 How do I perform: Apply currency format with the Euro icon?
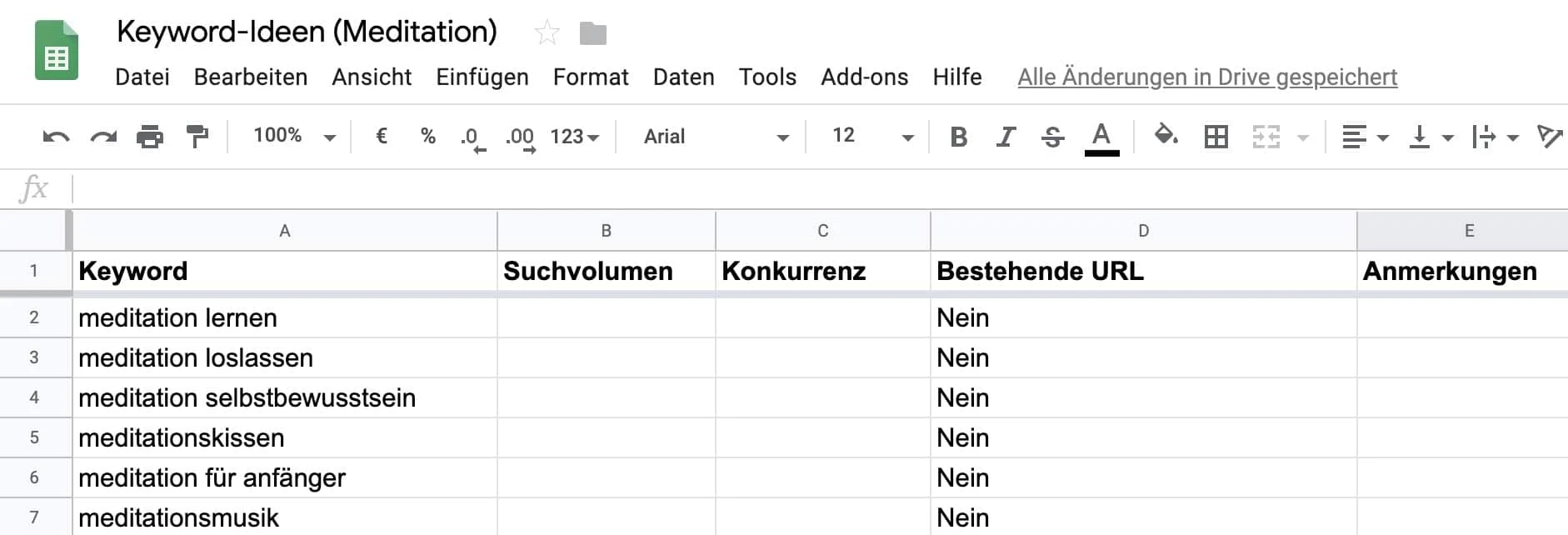click(x=382, y=136)
